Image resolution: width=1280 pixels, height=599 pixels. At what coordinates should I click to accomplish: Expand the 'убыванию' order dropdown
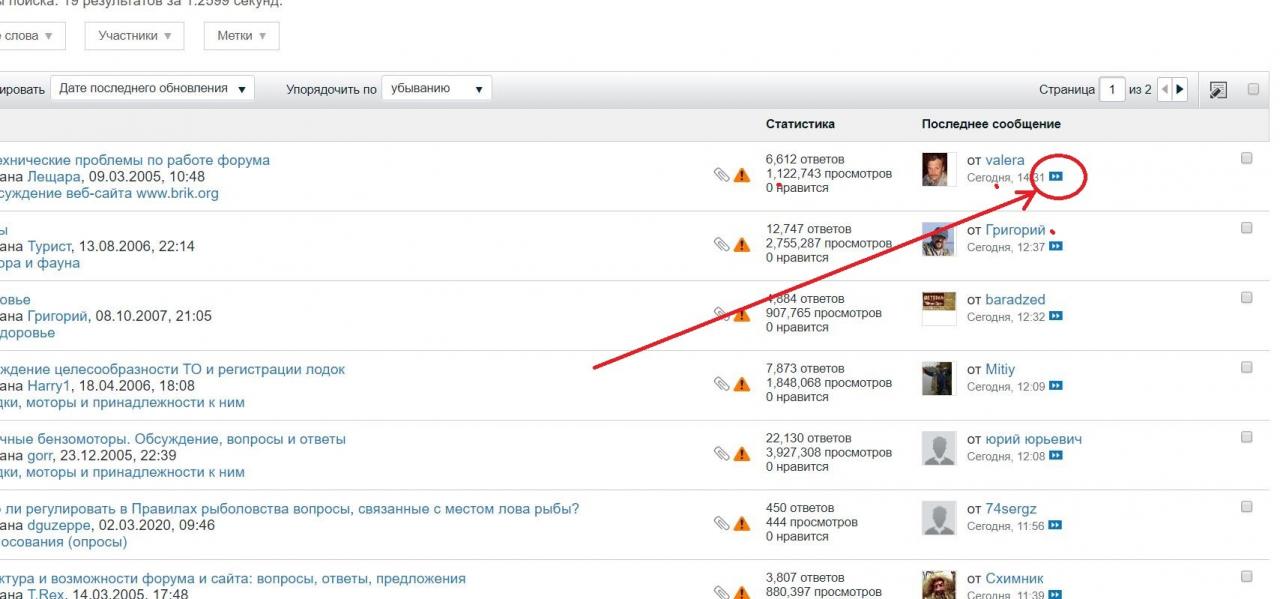pos(437,89)
